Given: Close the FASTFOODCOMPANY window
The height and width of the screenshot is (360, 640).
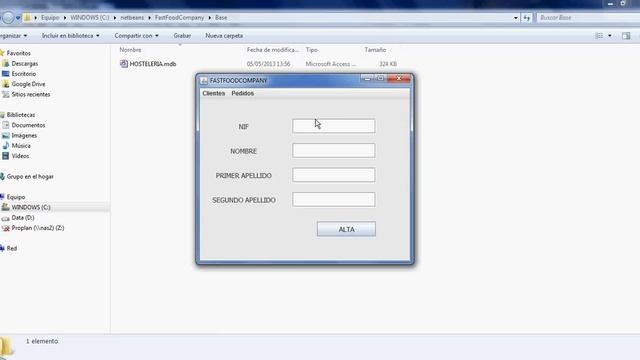Looking at the screenshot, I should (x=399, y=78).
